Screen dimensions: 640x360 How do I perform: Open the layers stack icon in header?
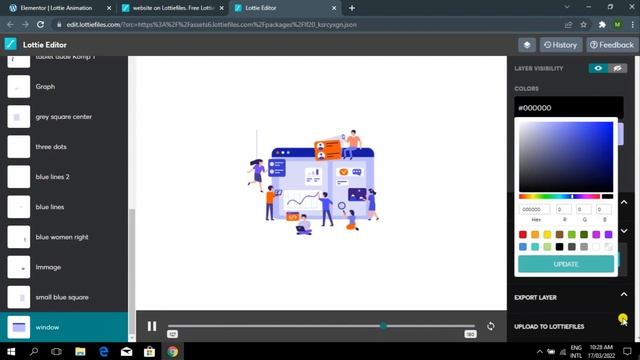527,45
